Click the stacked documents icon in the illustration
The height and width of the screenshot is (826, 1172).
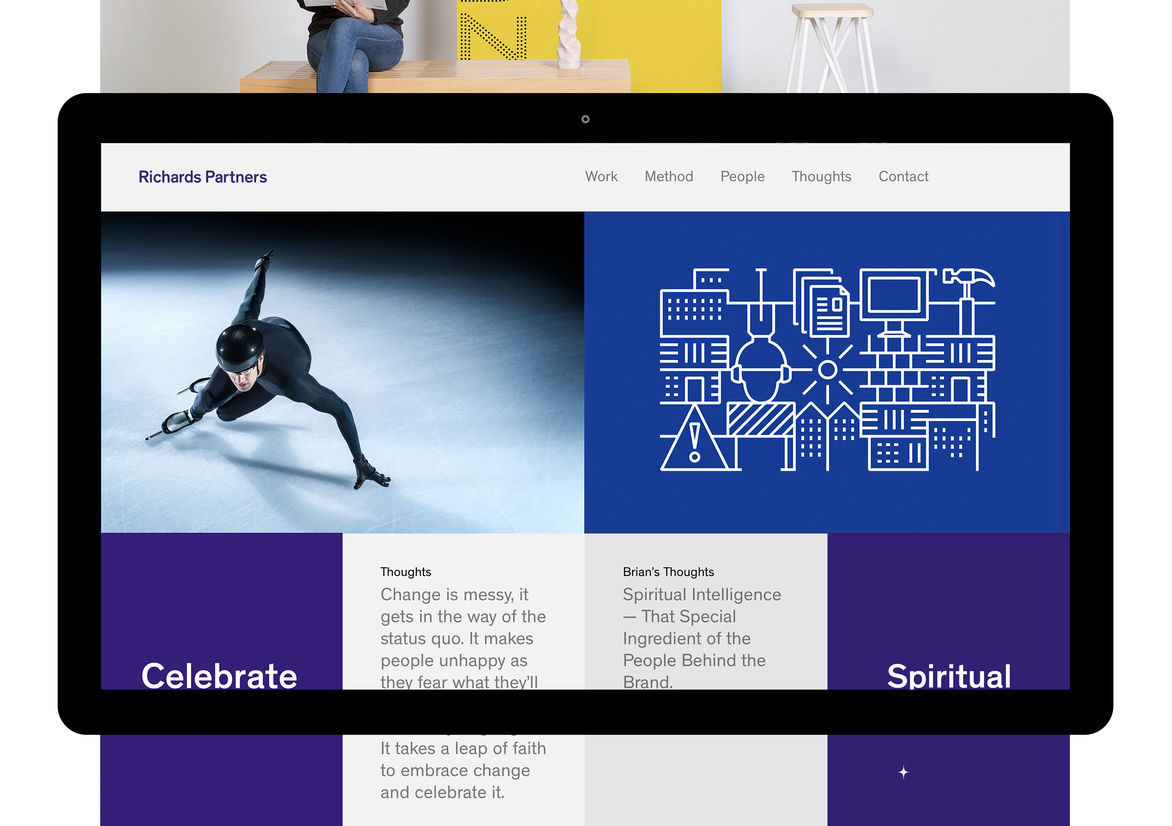click(x=823, y=303)
